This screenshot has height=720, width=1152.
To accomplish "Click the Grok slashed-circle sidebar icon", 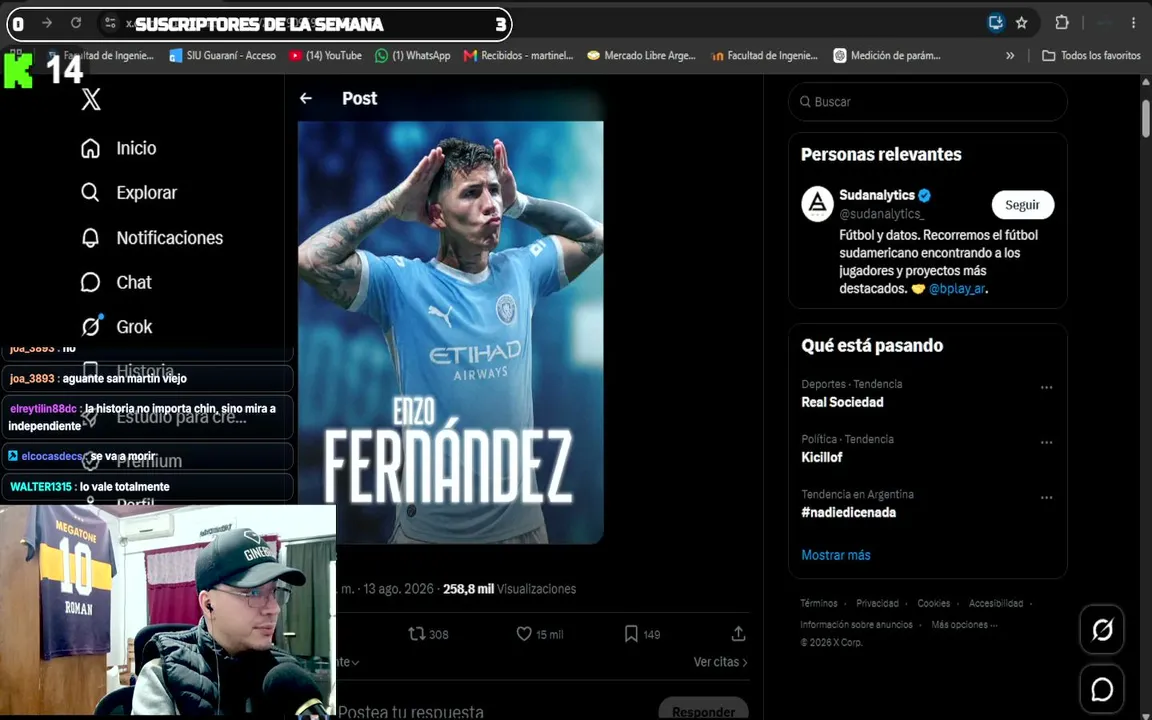I will pos(91,326).
